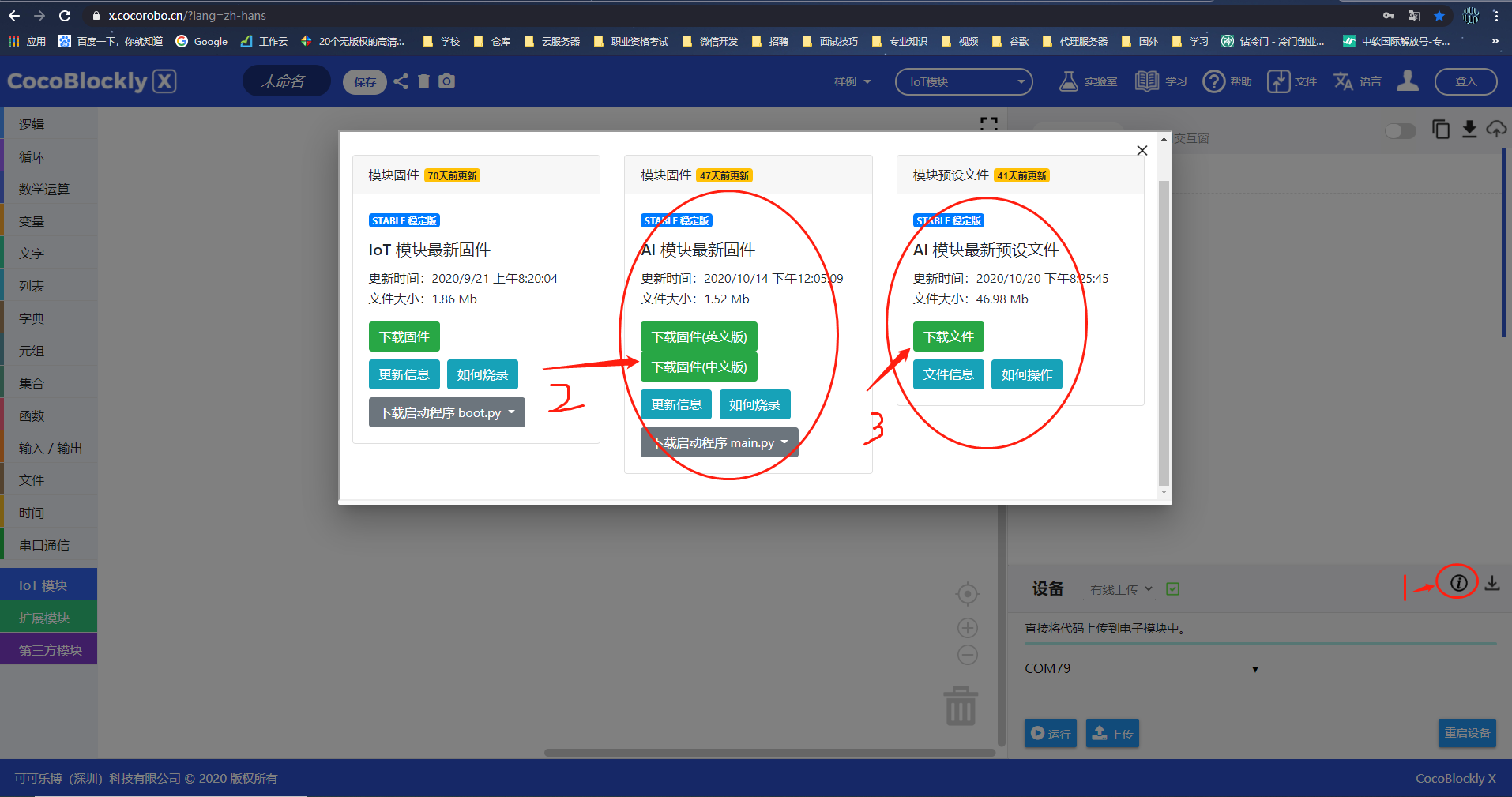
Task: Click the camera screenshot icon
Action: point(447,81)
